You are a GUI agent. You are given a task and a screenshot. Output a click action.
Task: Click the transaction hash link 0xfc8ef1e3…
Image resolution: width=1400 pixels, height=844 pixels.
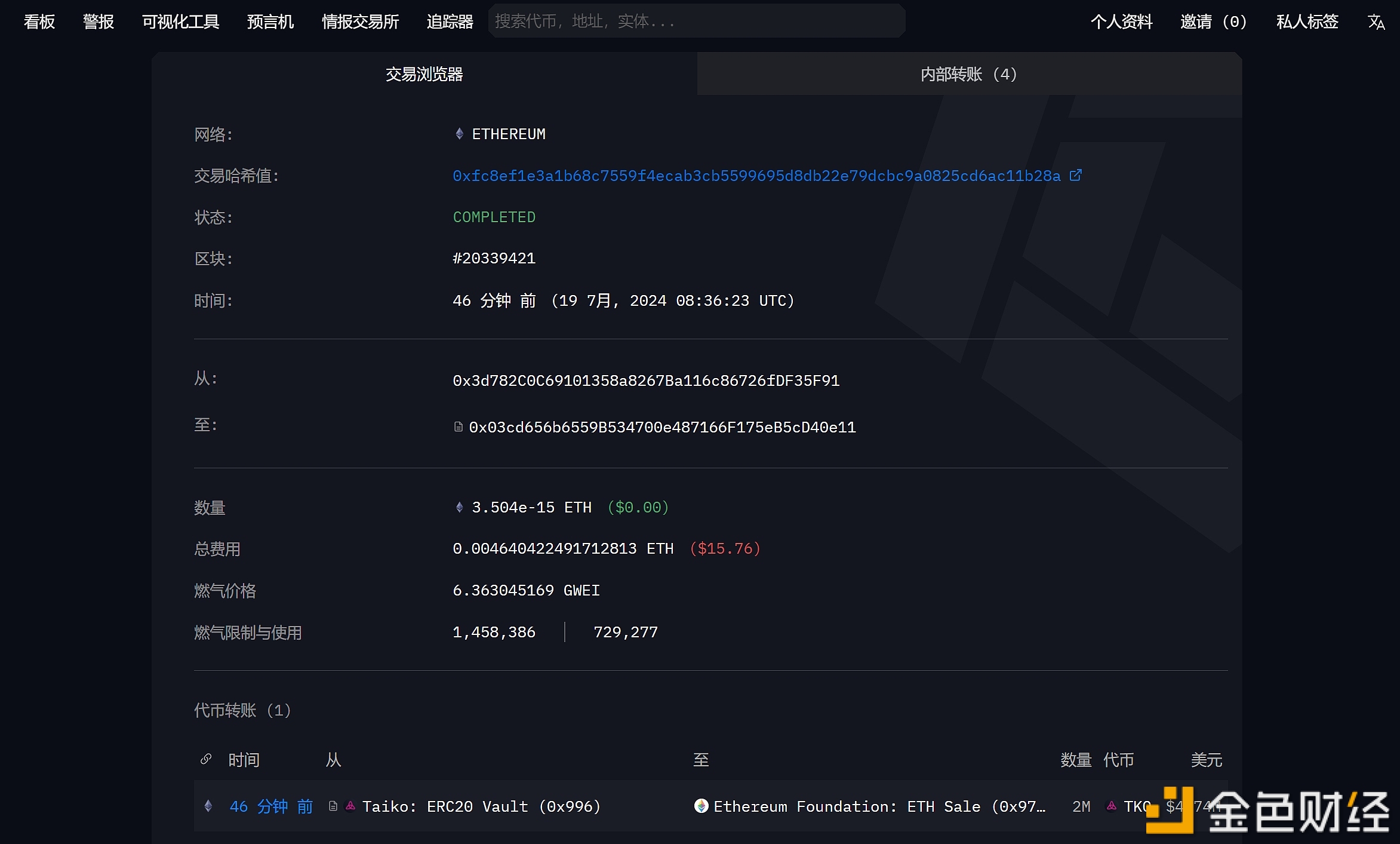tap(756, 176)
